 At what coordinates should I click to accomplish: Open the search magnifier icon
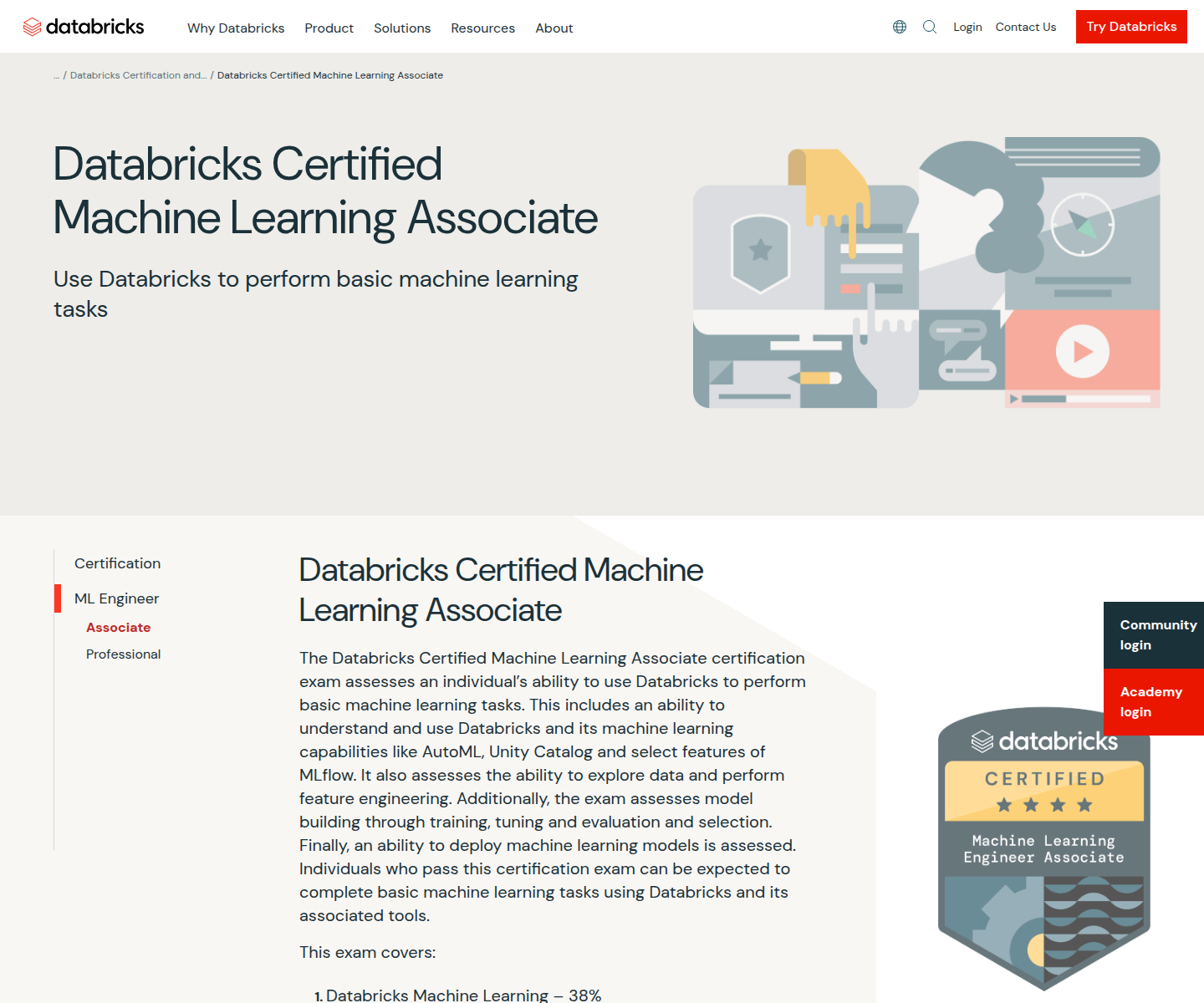[930, 27]
